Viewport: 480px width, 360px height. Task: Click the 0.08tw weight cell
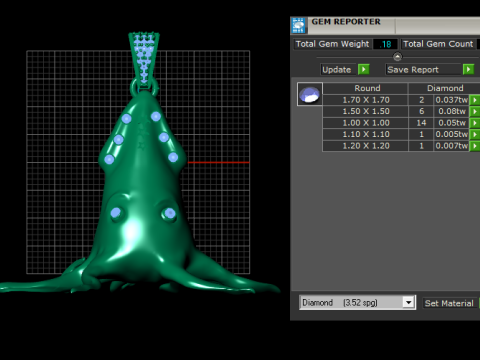452,111
